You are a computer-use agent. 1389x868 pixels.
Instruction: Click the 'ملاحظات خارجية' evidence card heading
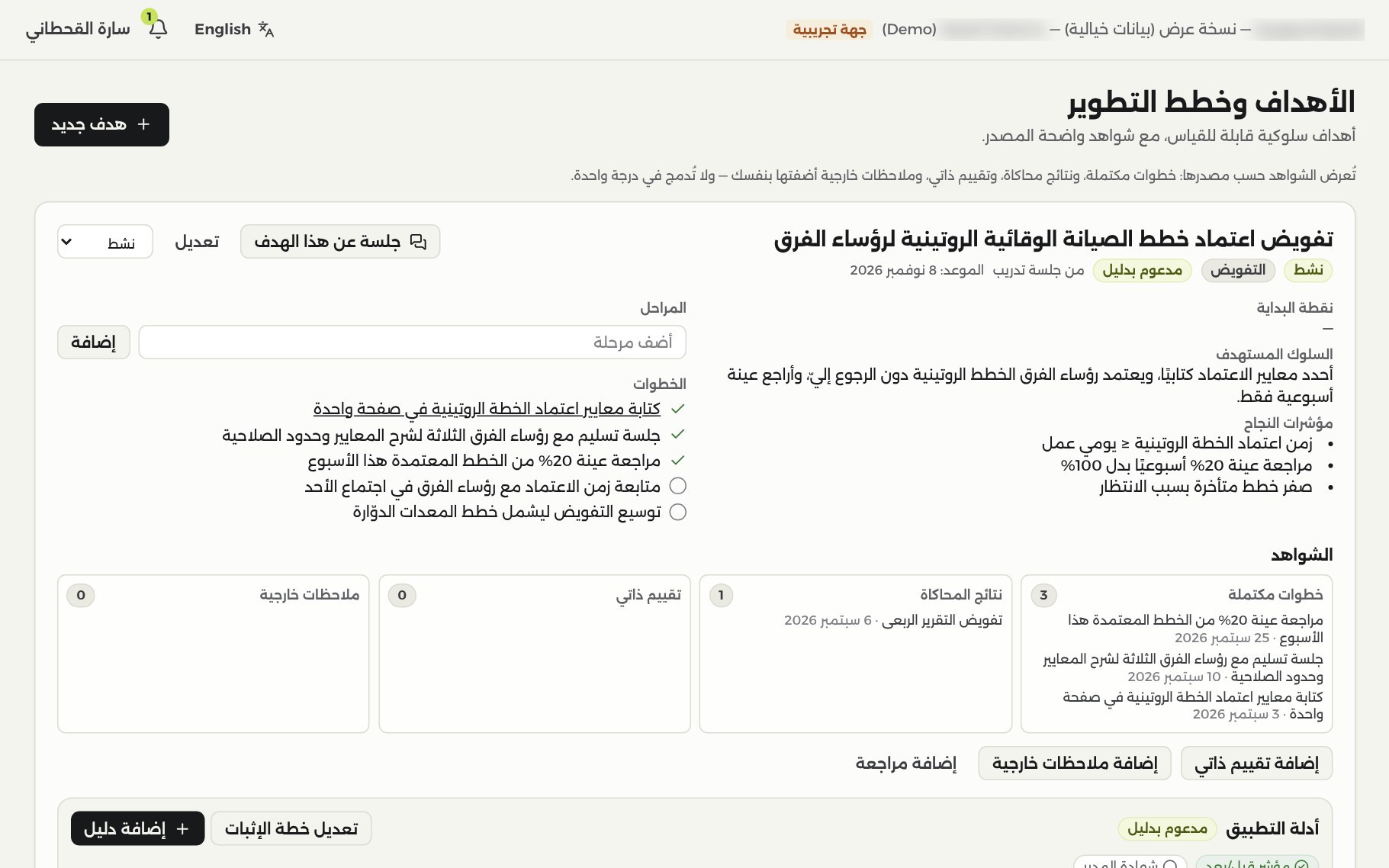(310, 595)
